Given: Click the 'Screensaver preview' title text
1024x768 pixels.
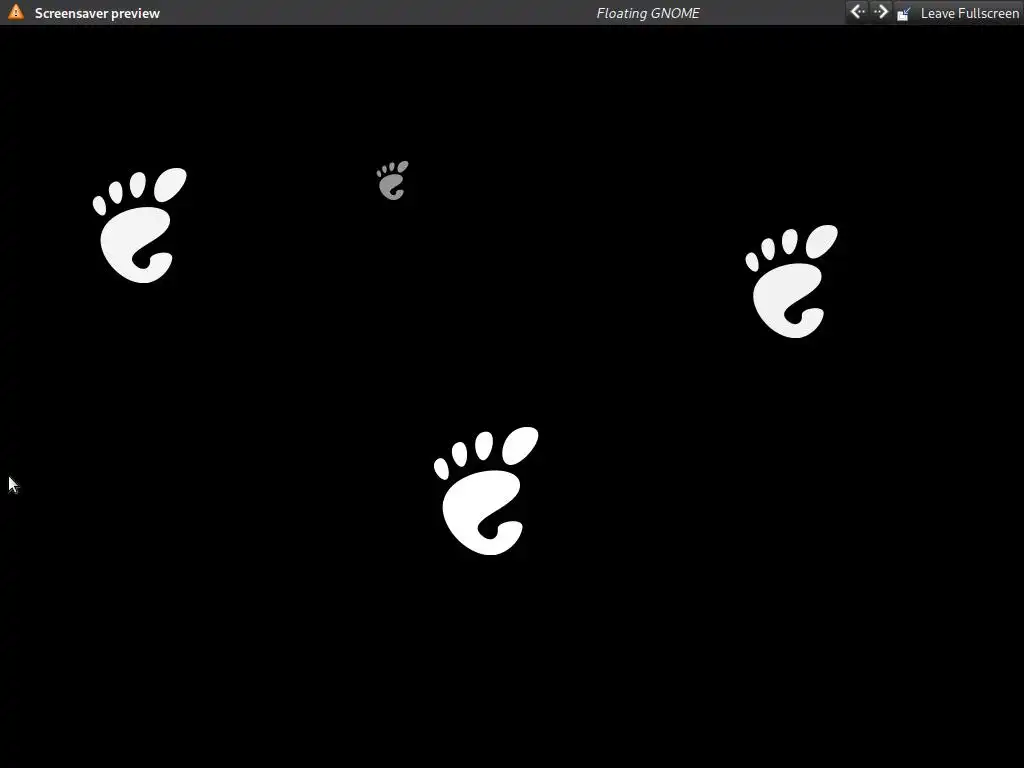Looking at the screenshot, I should click(x=97, y=13).
